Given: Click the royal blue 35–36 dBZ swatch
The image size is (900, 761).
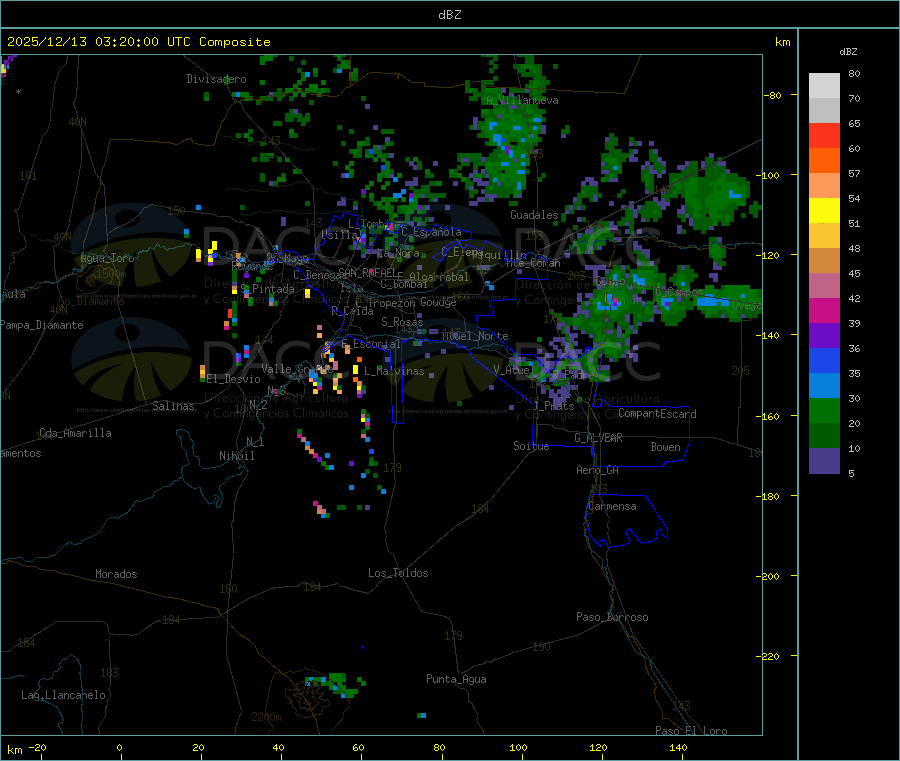Looking at the screenshot, I should pos(824,360).
